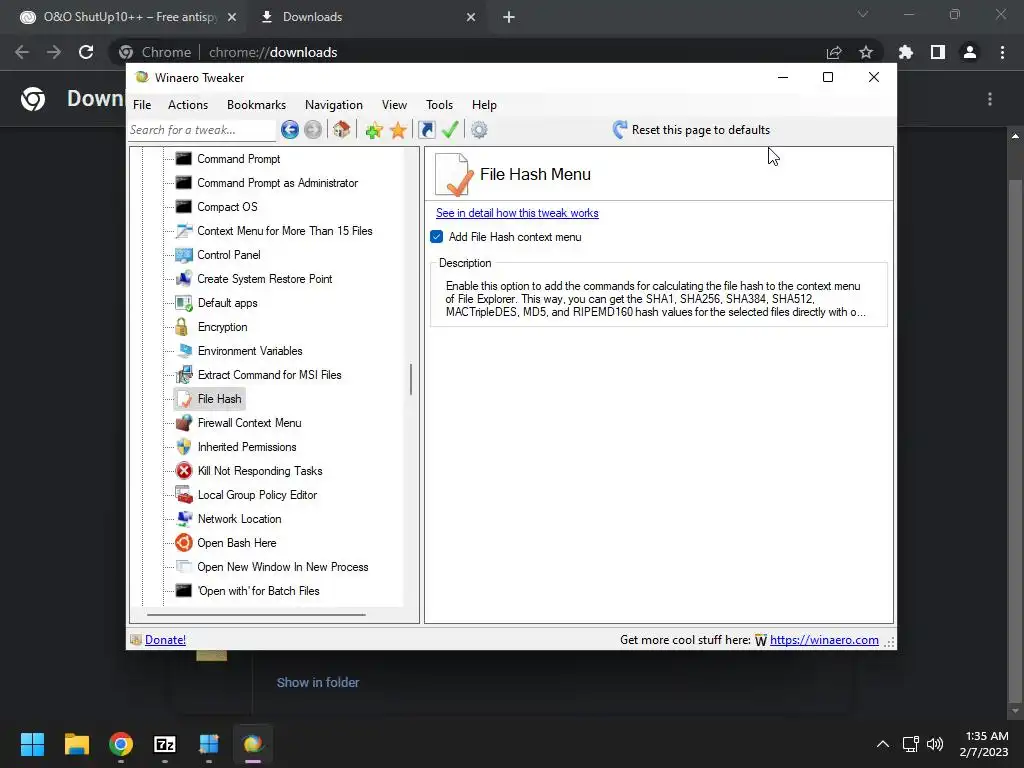Bookmark this page with Chrome star icon
This screenshot has width=1024, height=768.
[866, 52]
